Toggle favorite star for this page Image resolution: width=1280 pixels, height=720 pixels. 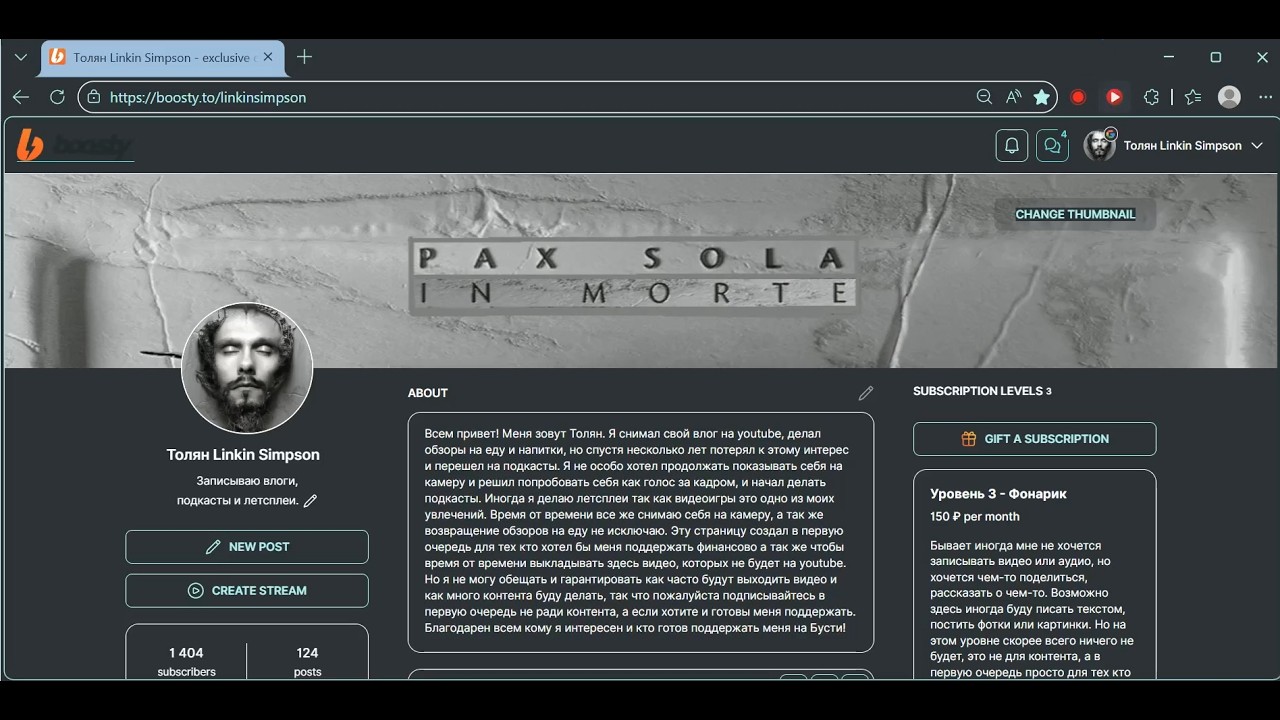(1042, 97)
